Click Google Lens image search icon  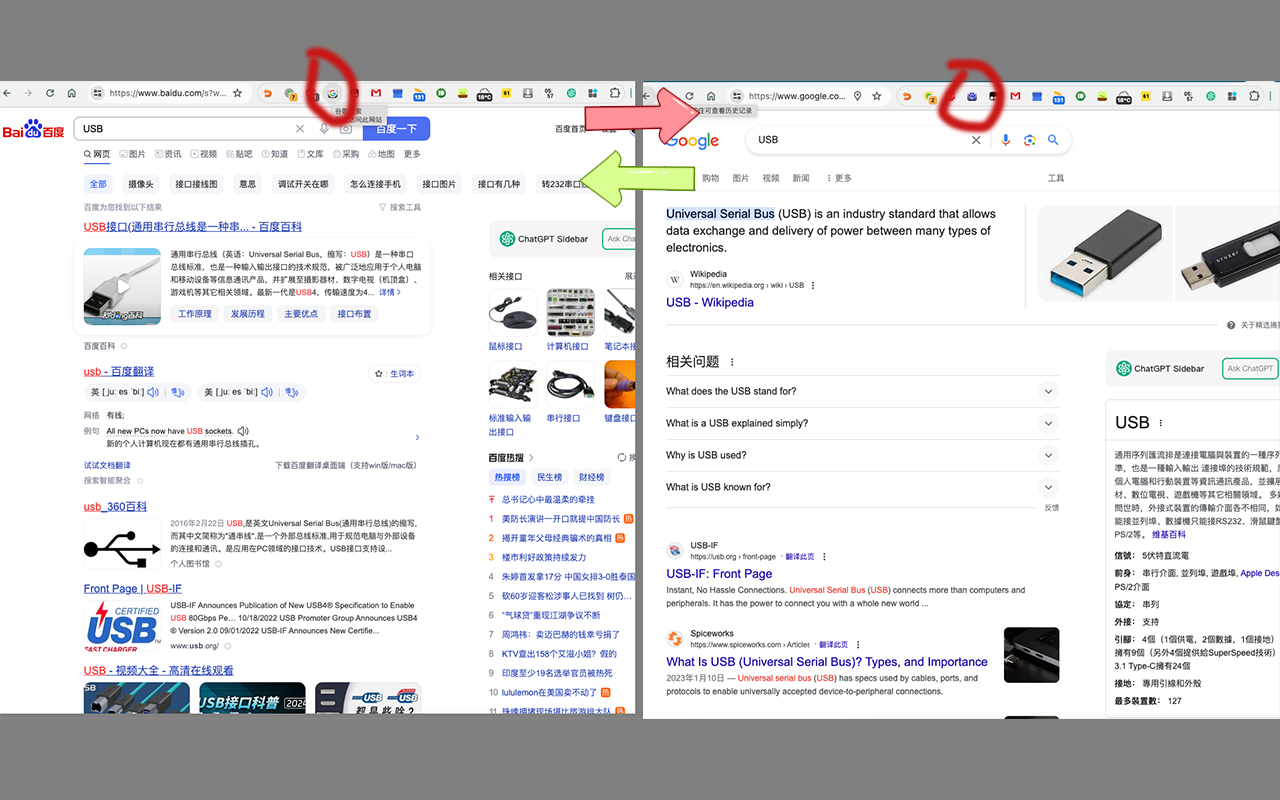pyautogui.click(x=1029, y=140)
